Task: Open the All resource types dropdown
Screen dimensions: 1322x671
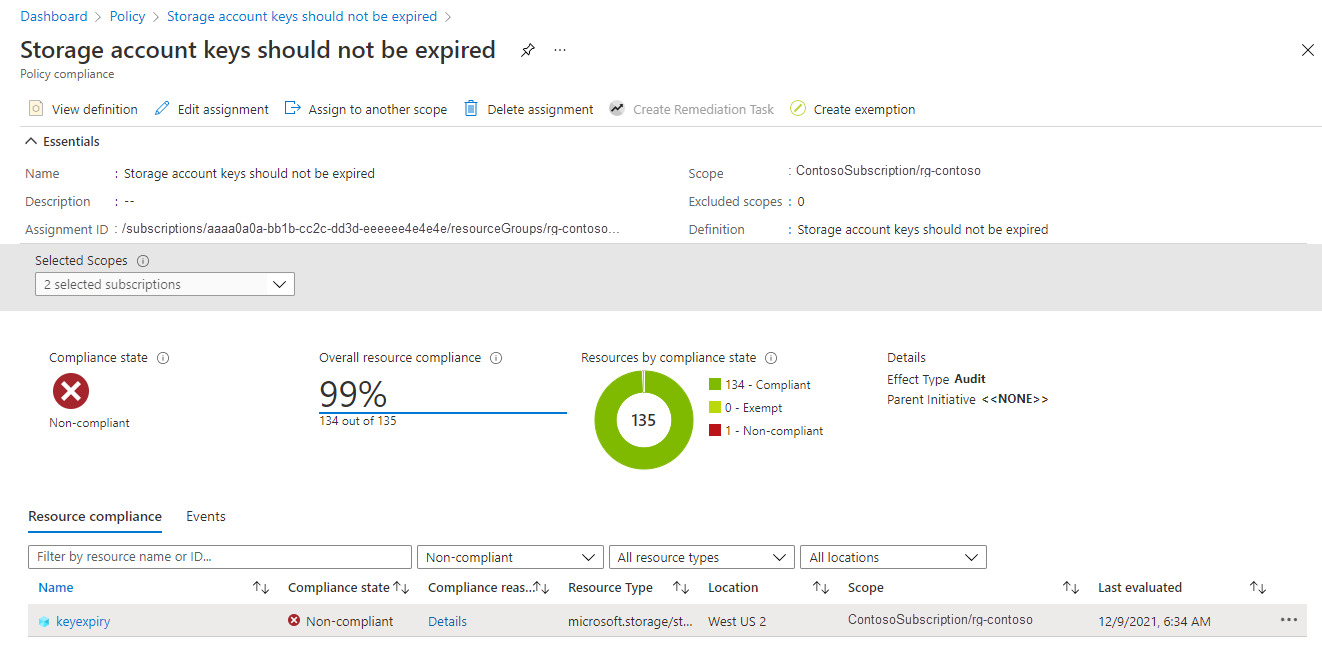Action: pos(702,557)
